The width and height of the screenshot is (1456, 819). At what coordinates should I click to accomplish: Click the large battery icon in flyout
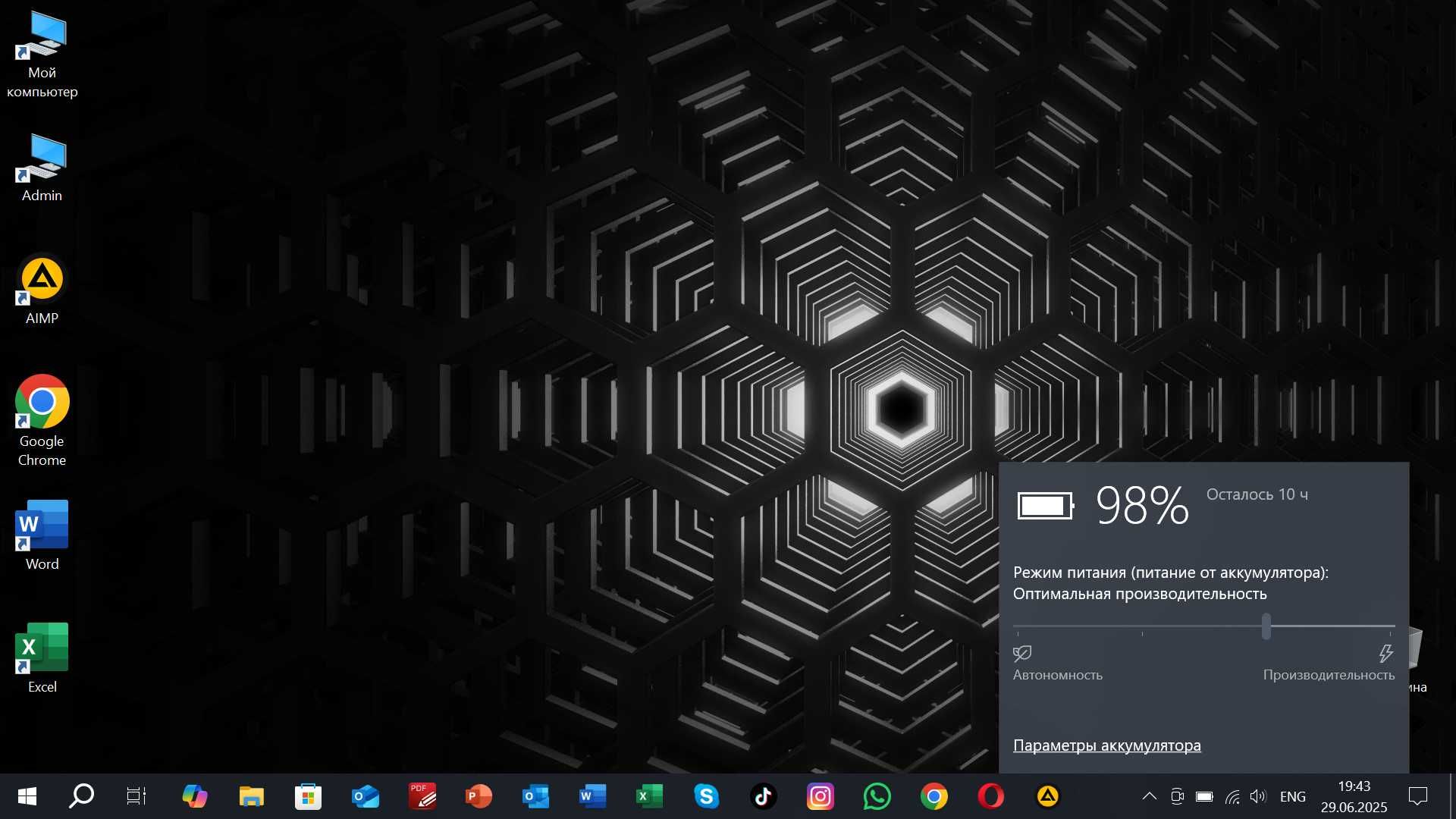point(1046,506)
